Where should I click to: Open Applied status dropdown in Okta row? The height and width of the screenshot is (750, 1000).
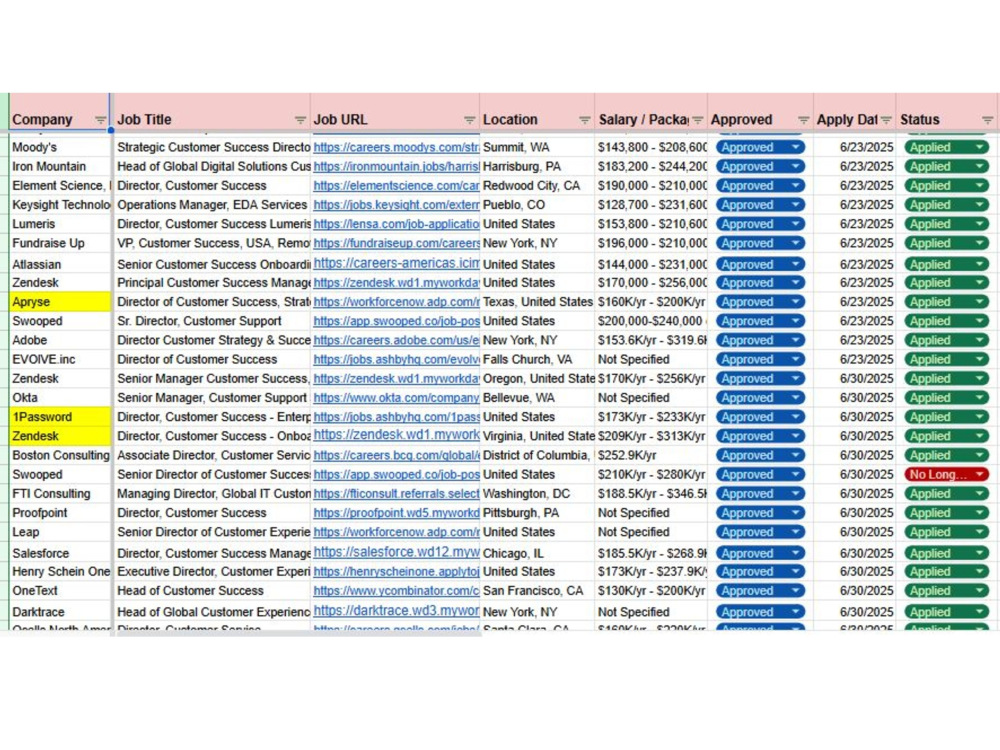[x=979, y=397]
